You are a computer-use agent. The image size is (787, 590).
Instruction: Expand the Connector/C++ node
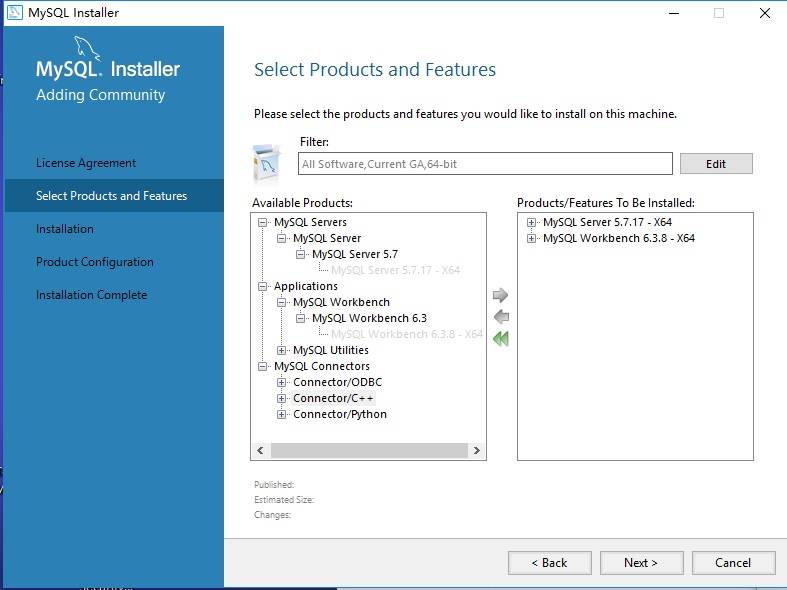coord(282,398)
